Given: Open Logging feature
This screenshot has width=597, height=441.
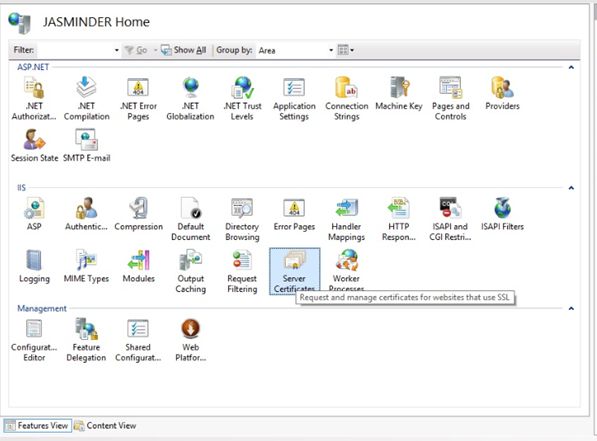Looking at the screenshot, I should tap(34, 266).
